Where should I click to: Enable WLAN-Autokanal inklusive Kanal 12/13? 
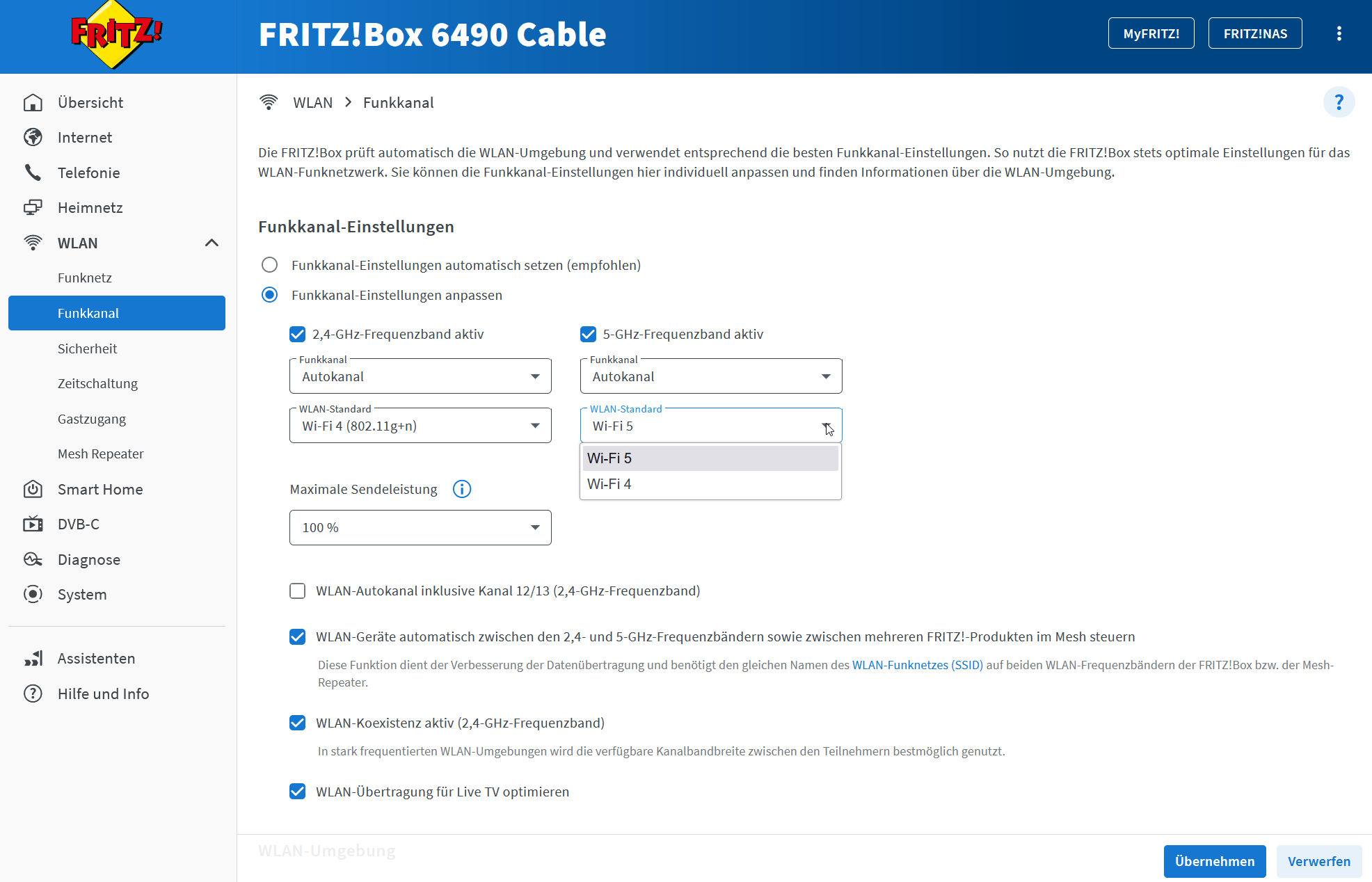(x=298, y=591)
